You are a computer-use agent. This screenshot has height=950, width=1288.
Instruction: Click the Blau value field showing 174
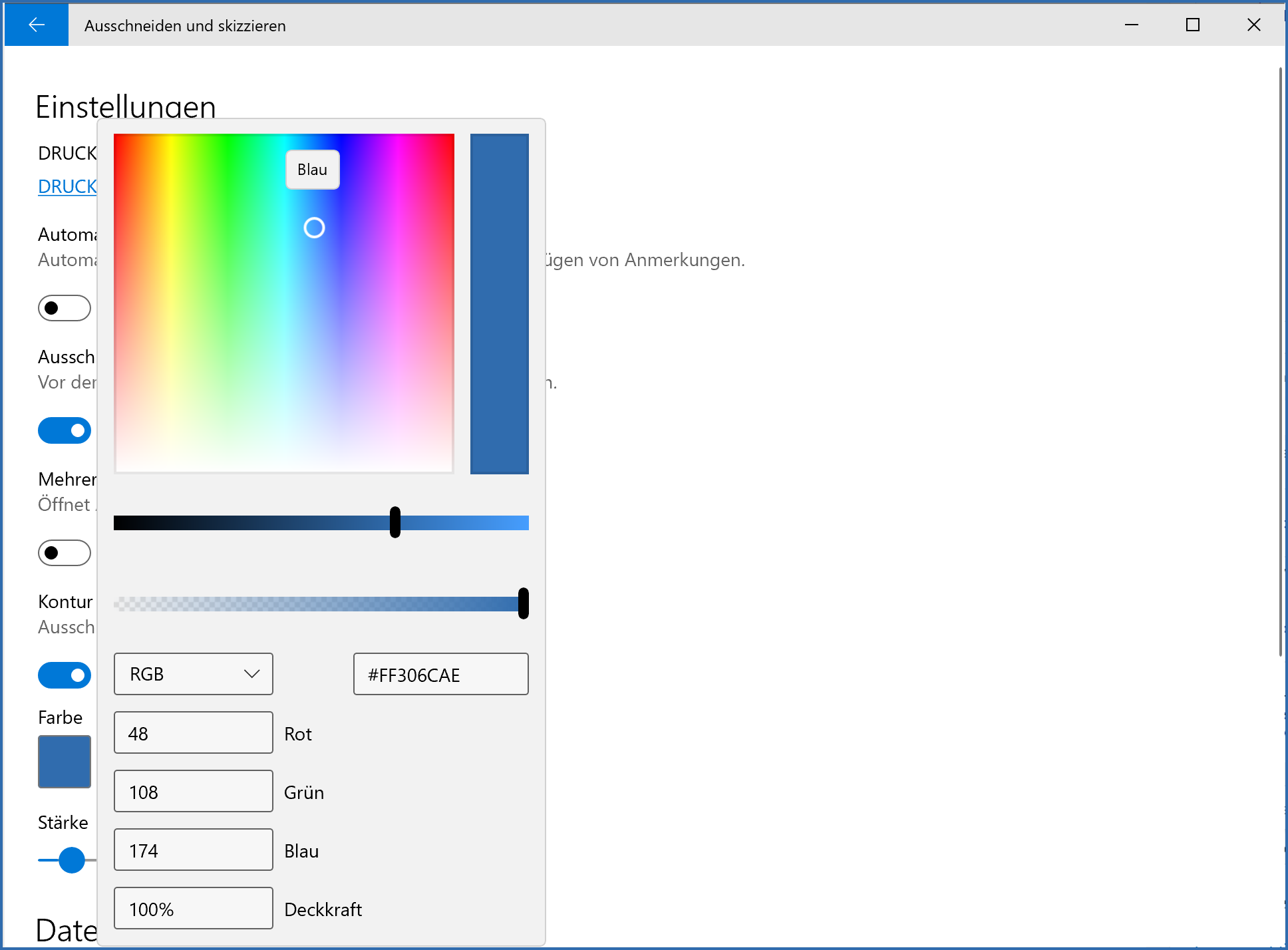(x=193, y=850)
